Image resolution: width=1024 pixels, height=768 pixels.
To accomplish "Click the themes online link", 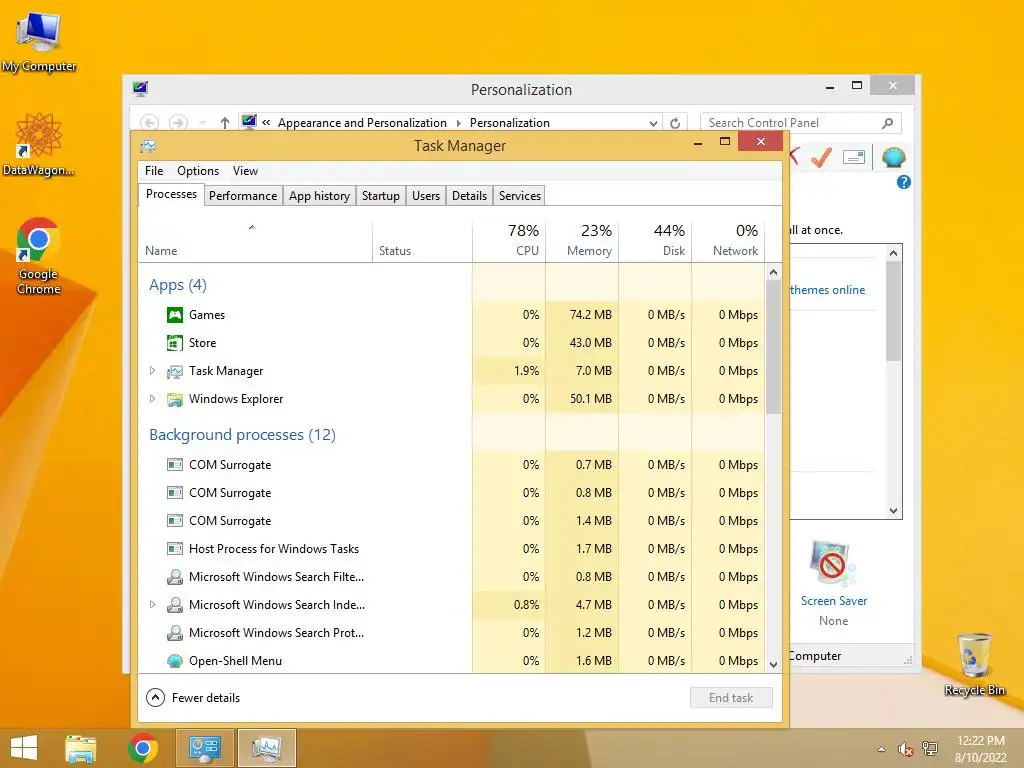I will pos(827,290).
